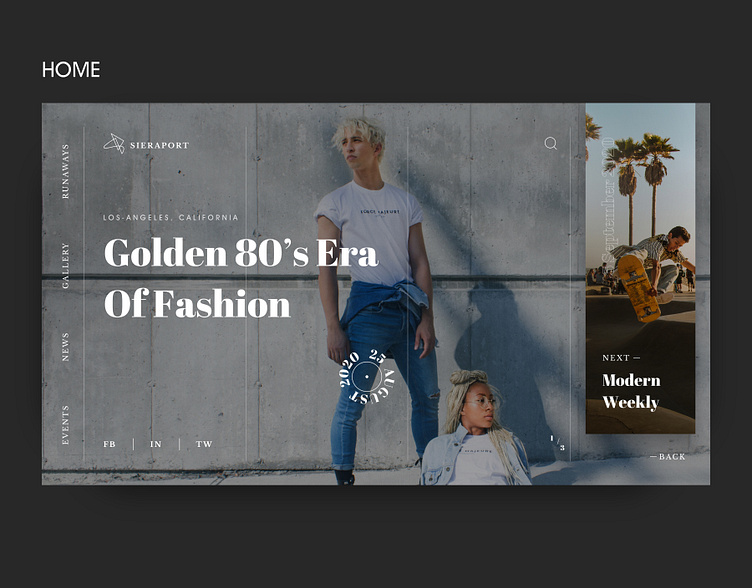752x588 pixels.
Task: Click the BACK link
Action: click(668, 457)
